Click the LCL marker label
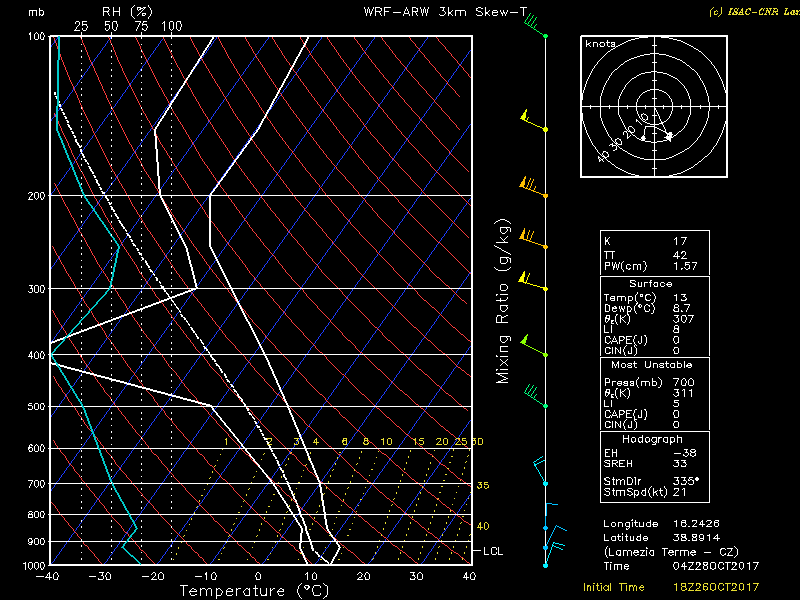800x600 pixels. 493,551
